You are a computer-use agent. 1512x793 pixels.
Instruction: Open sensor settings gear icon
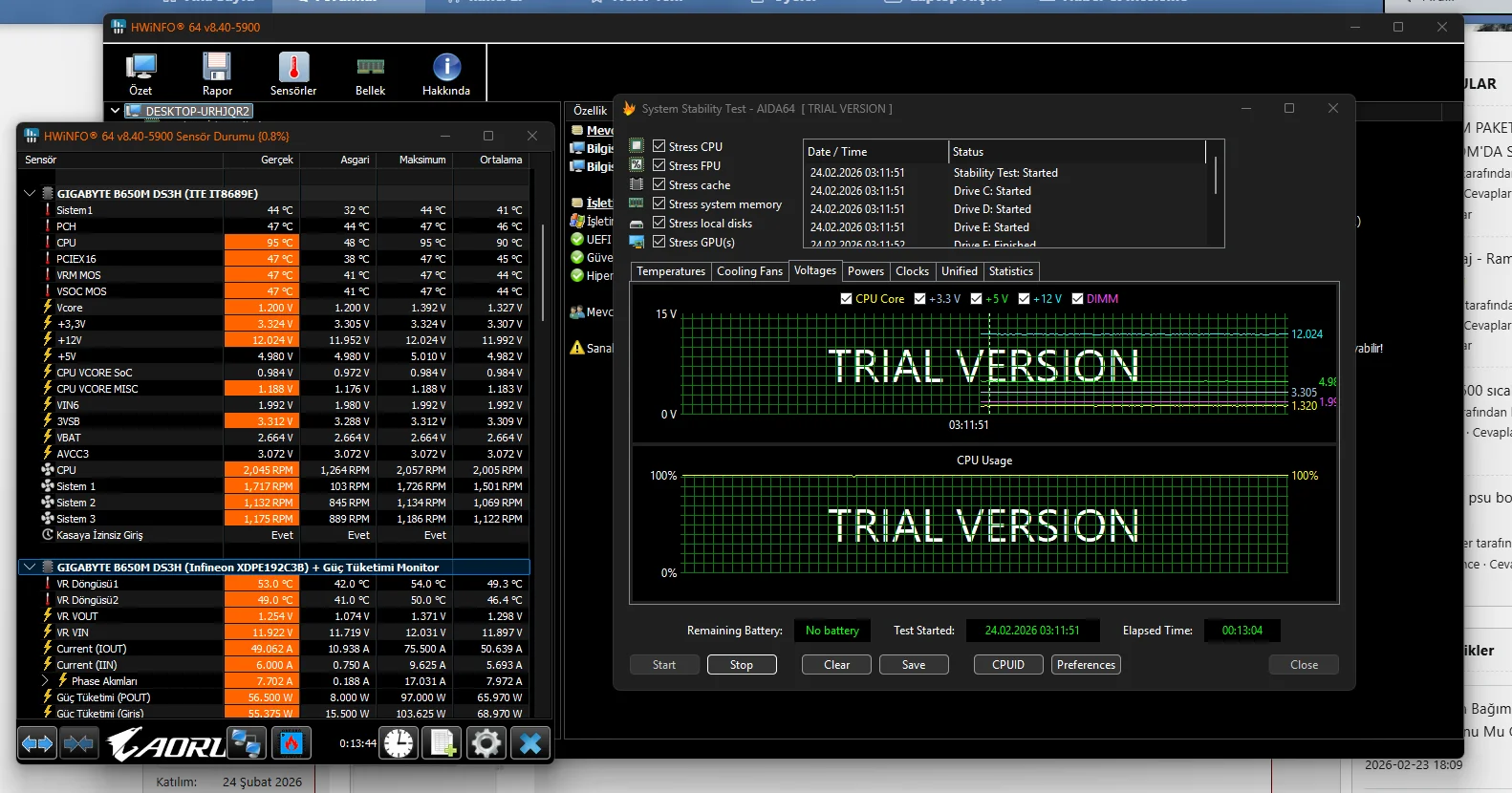[486, 743]
